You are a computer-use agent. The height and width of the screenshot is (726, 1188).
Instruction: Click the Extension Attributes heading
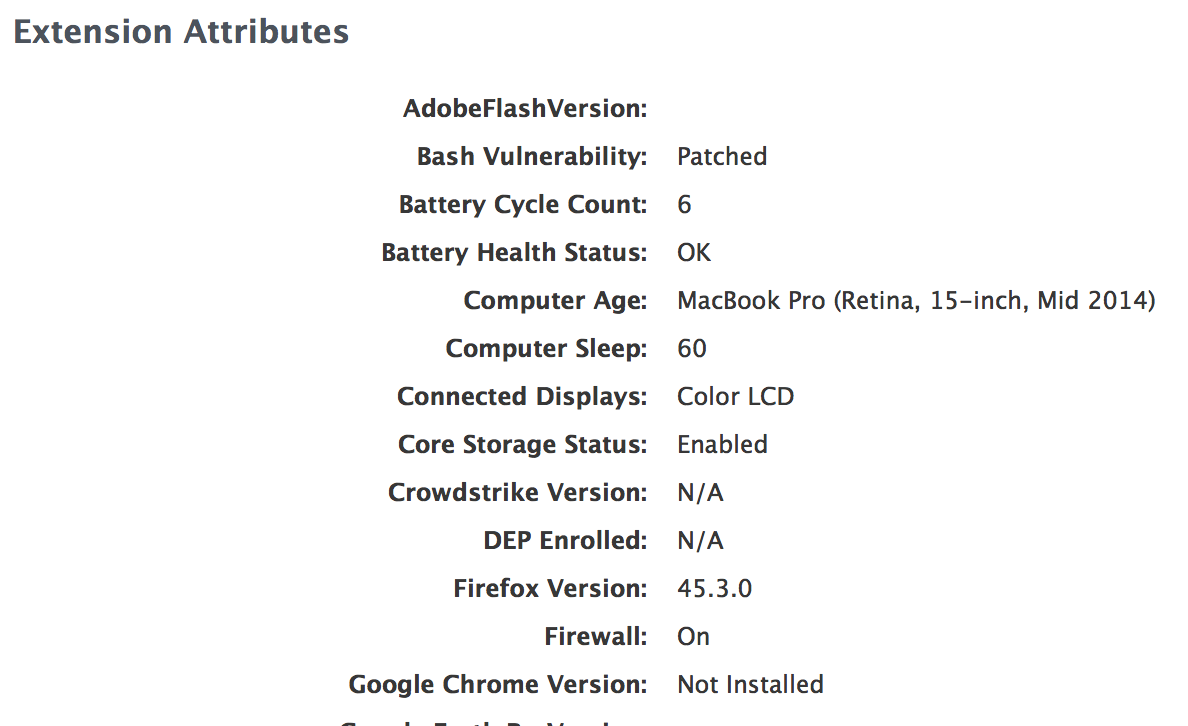(x=181, y=32)
